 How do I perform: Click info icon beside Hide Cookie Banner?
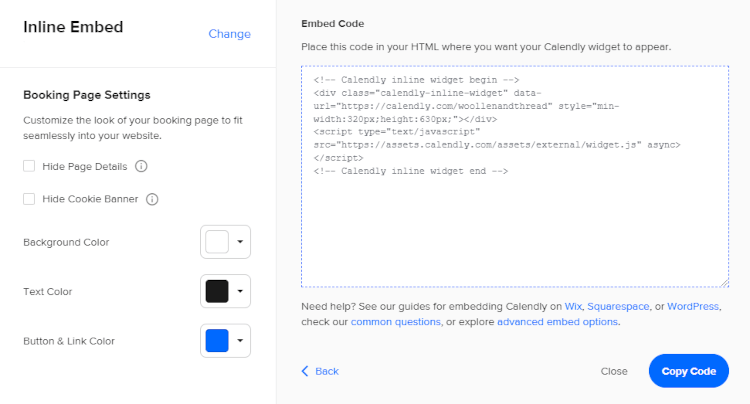[152, 199]
